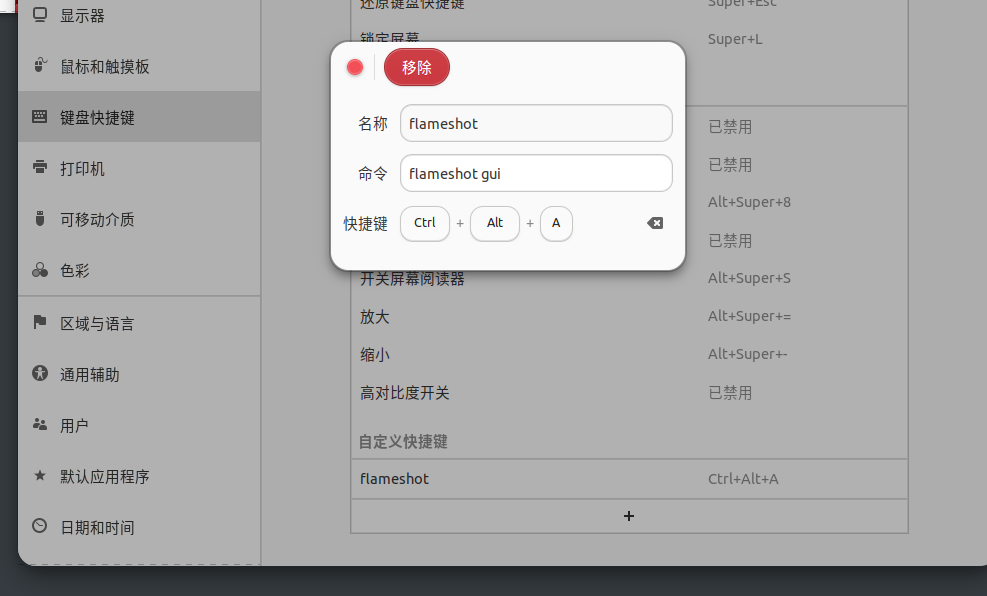Click 已禁用 value in 高对比度开关 row
The height and width of the screenshot is (596, 987).
(x=730, y=393)
